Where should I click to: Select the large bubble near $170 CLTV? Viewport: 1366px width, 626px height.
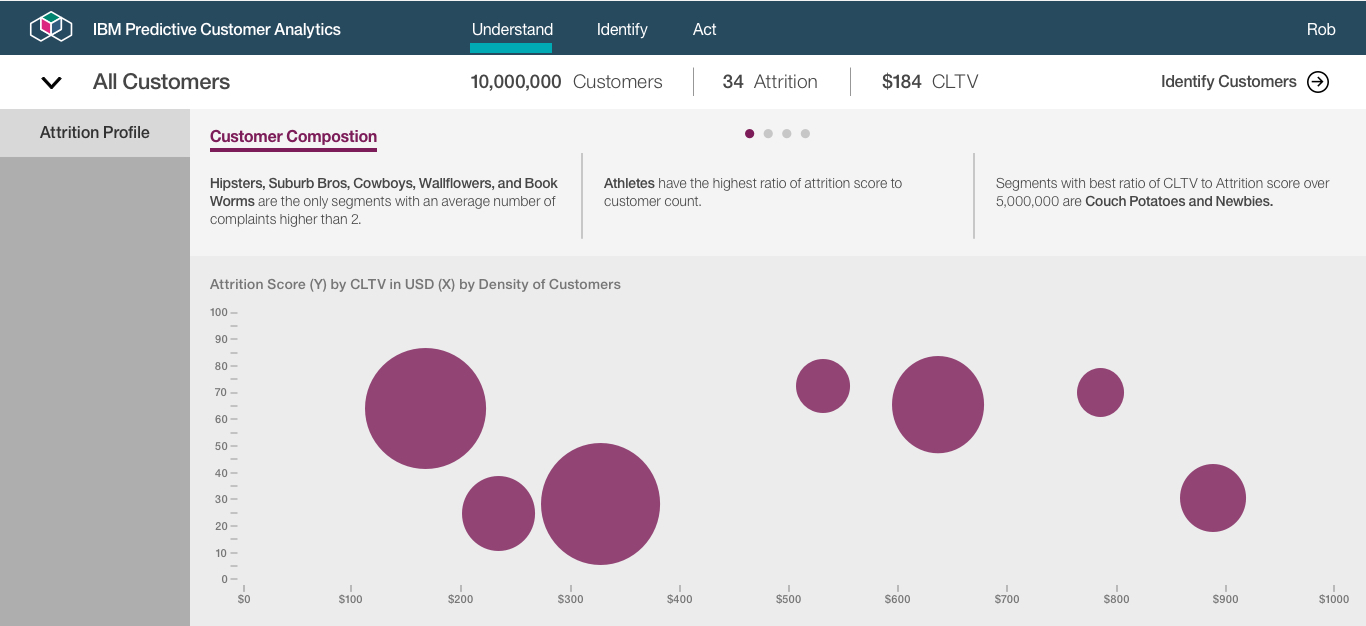425,408
